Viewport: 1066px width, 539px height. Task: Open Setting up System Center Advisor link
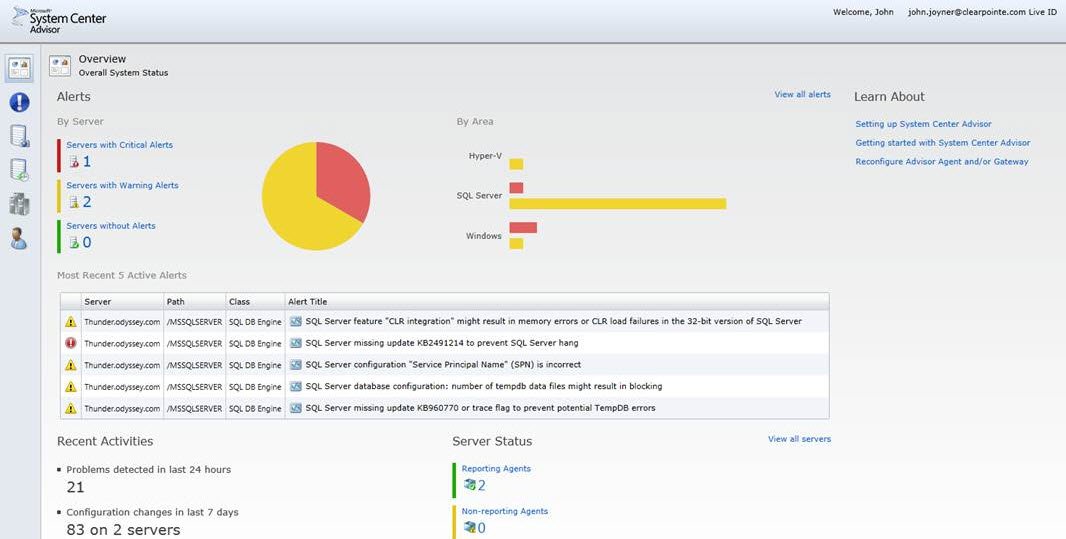click(x=923, y=124)
